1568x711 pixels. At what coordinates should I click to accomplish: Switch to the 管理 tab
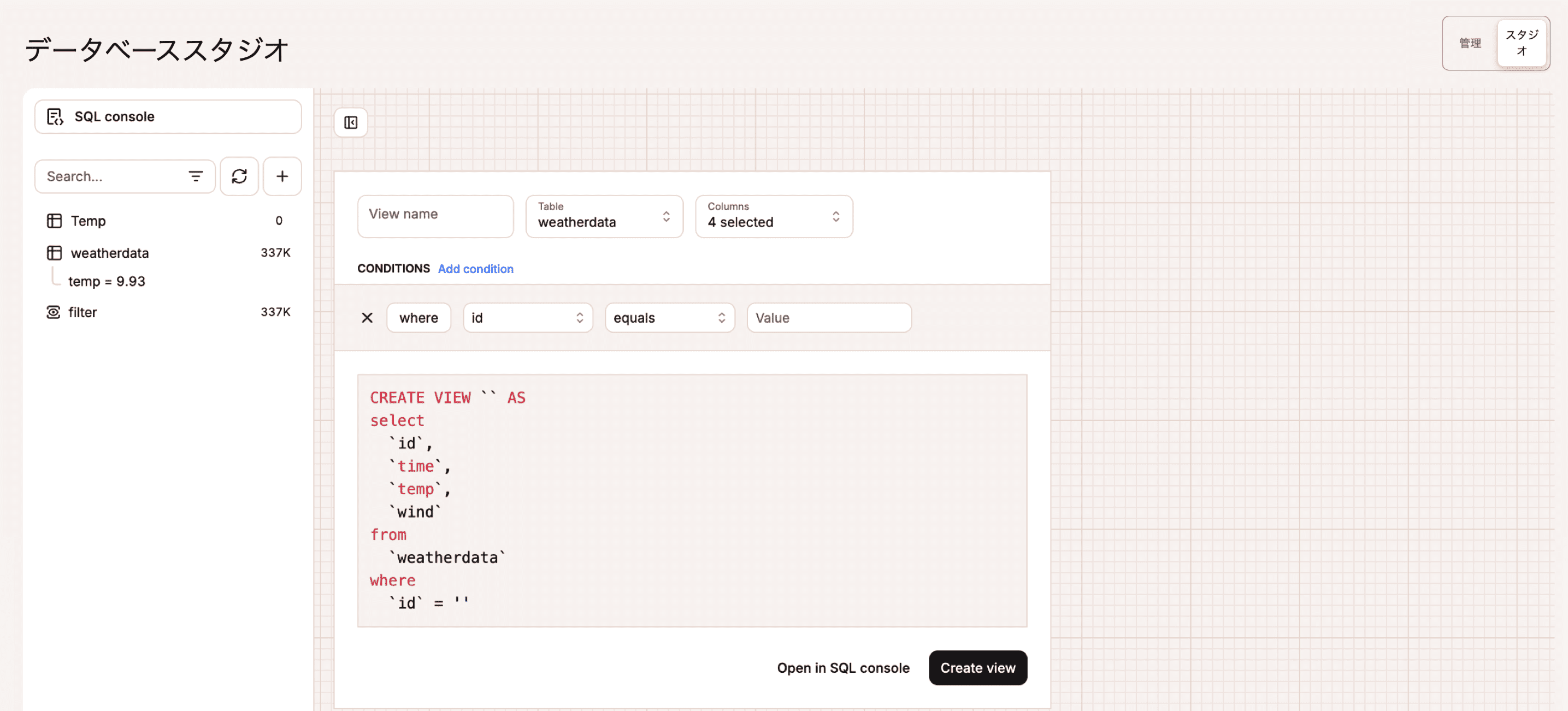pos(1470,43)
